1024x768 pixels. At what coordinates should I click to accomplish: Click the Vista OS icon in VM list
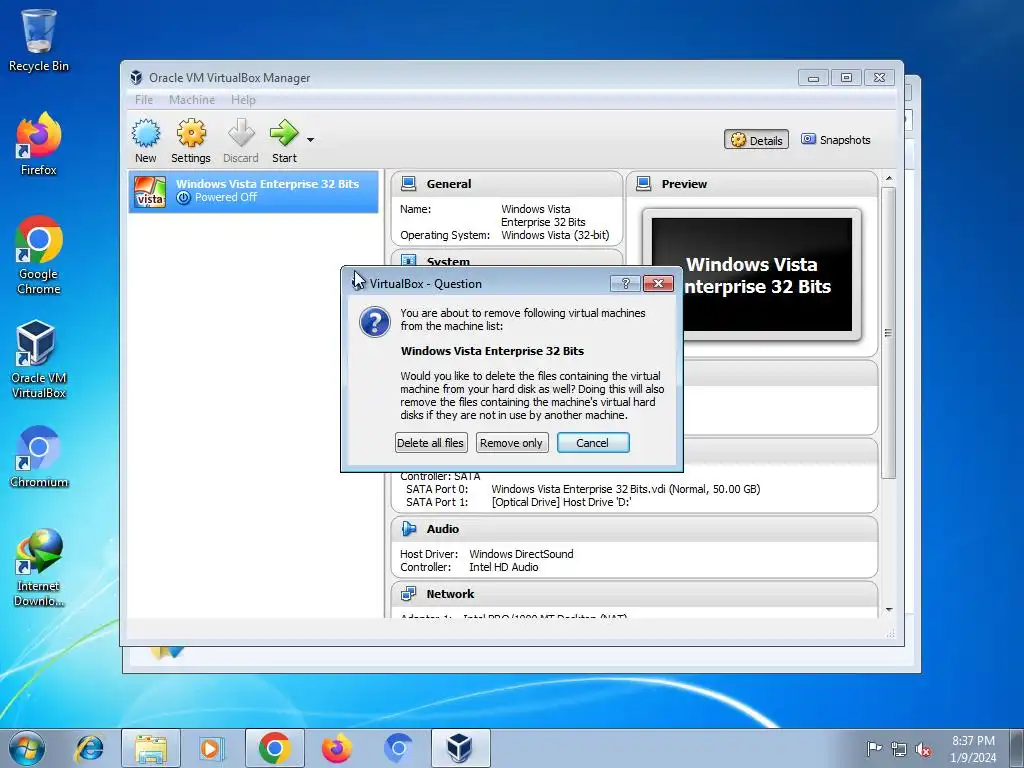(x=150, y=192)
